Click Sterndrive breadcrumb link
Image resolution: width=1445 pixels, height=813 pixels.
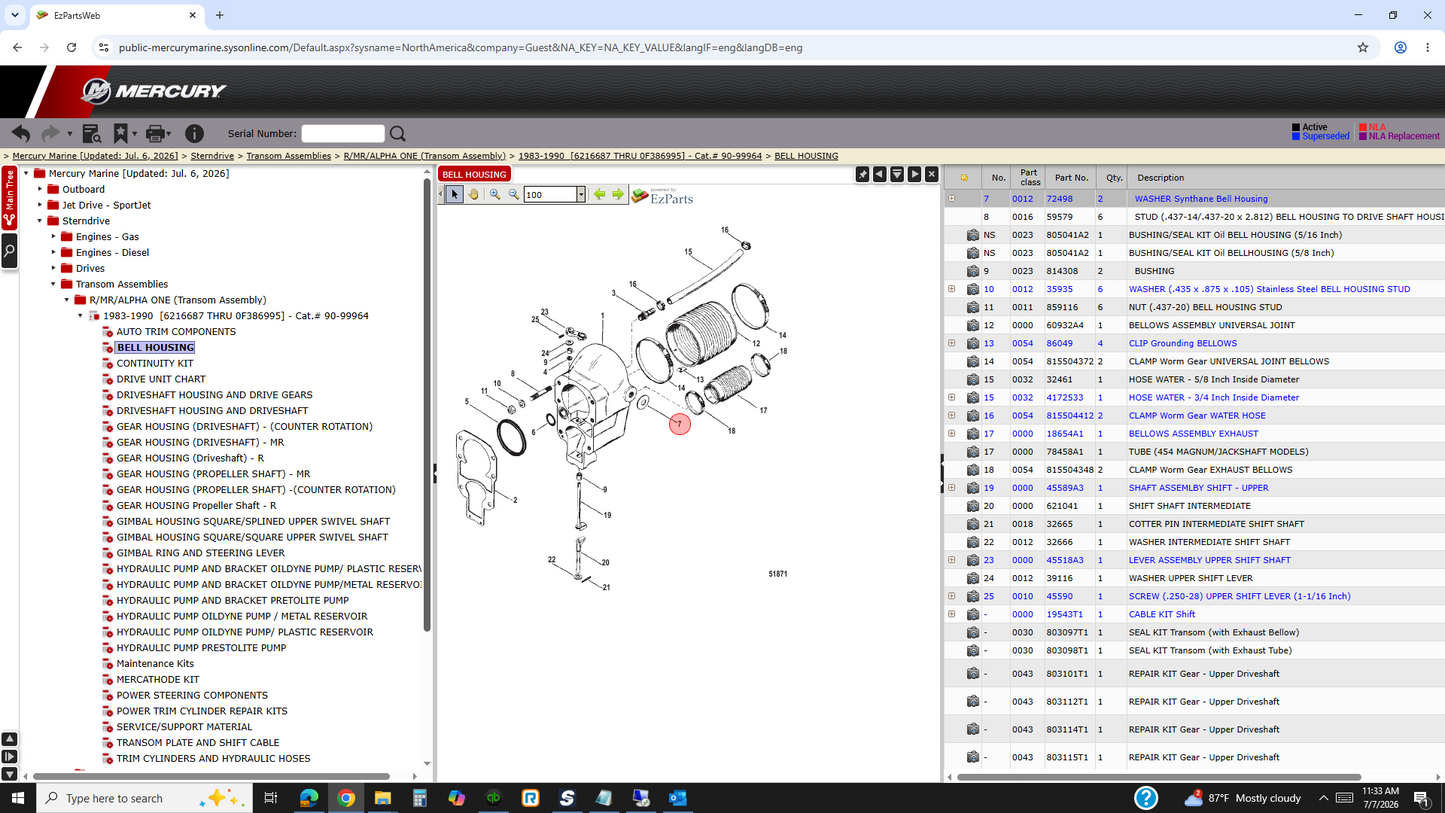pos(212,156)
